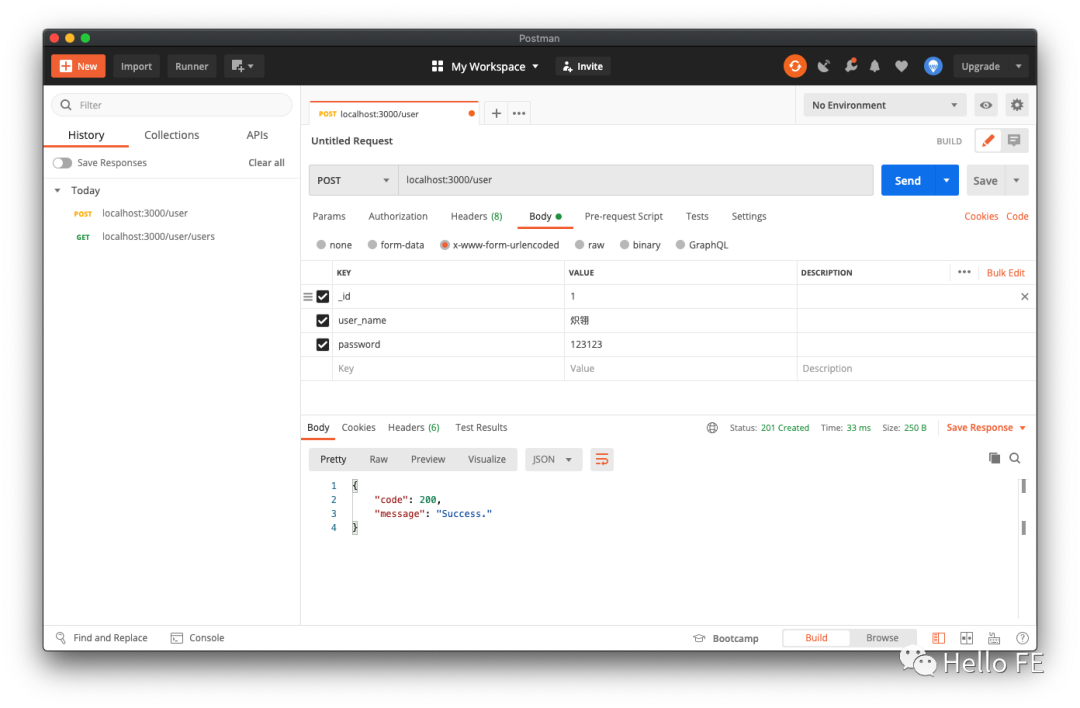Open the tab options ellipsis
Screen dimensions: 1080x708
pos(519,113)
